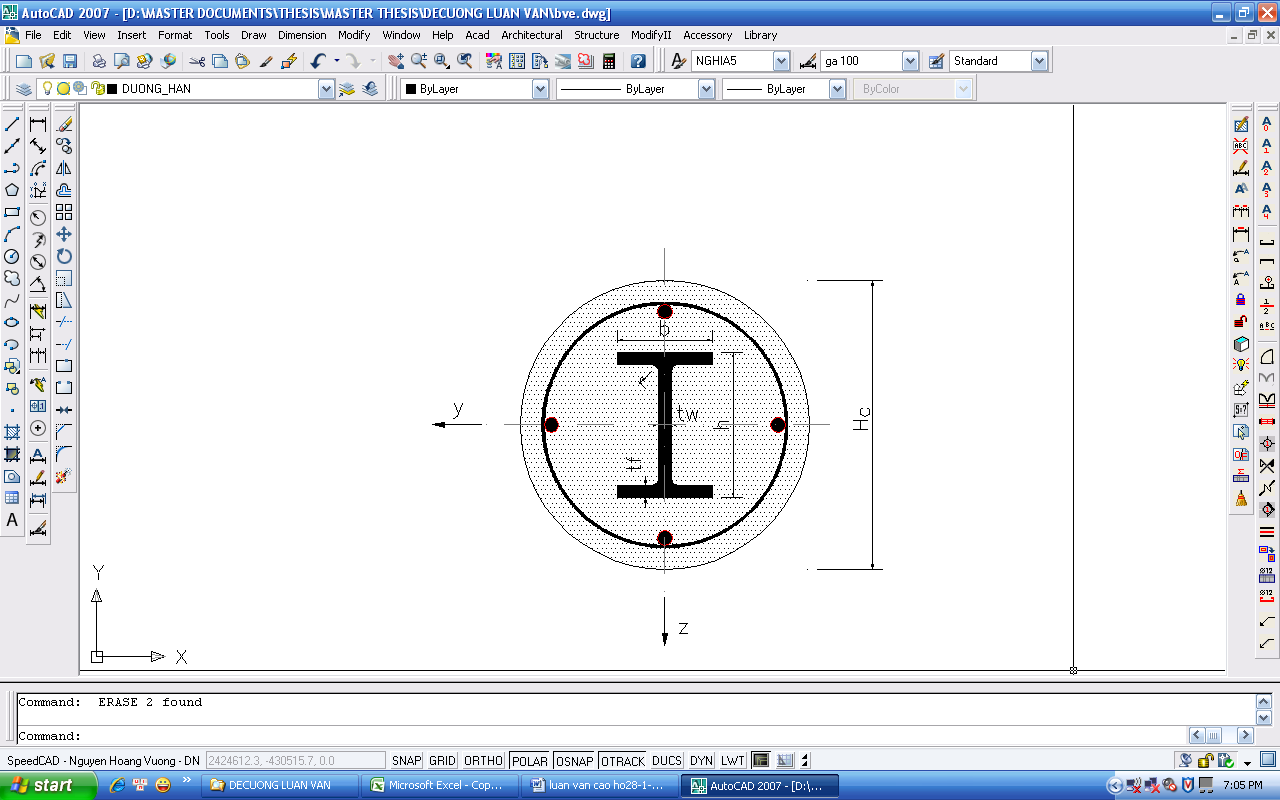Open DECUONG LUAN VAN taskbar folder

280,785
